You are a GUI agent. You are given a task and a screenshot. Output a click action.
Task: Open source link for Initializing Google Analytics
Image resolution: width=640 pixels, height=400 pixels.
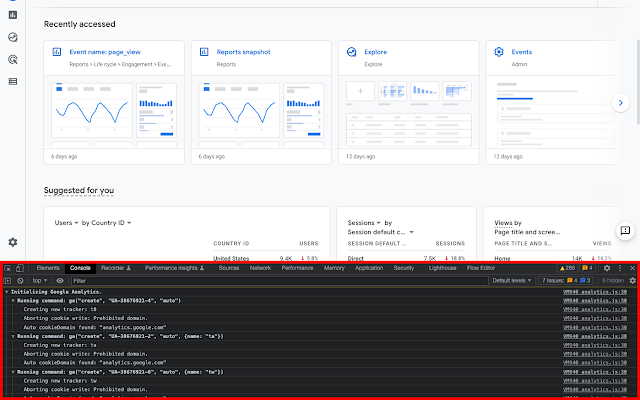click(x=595, y=292)
